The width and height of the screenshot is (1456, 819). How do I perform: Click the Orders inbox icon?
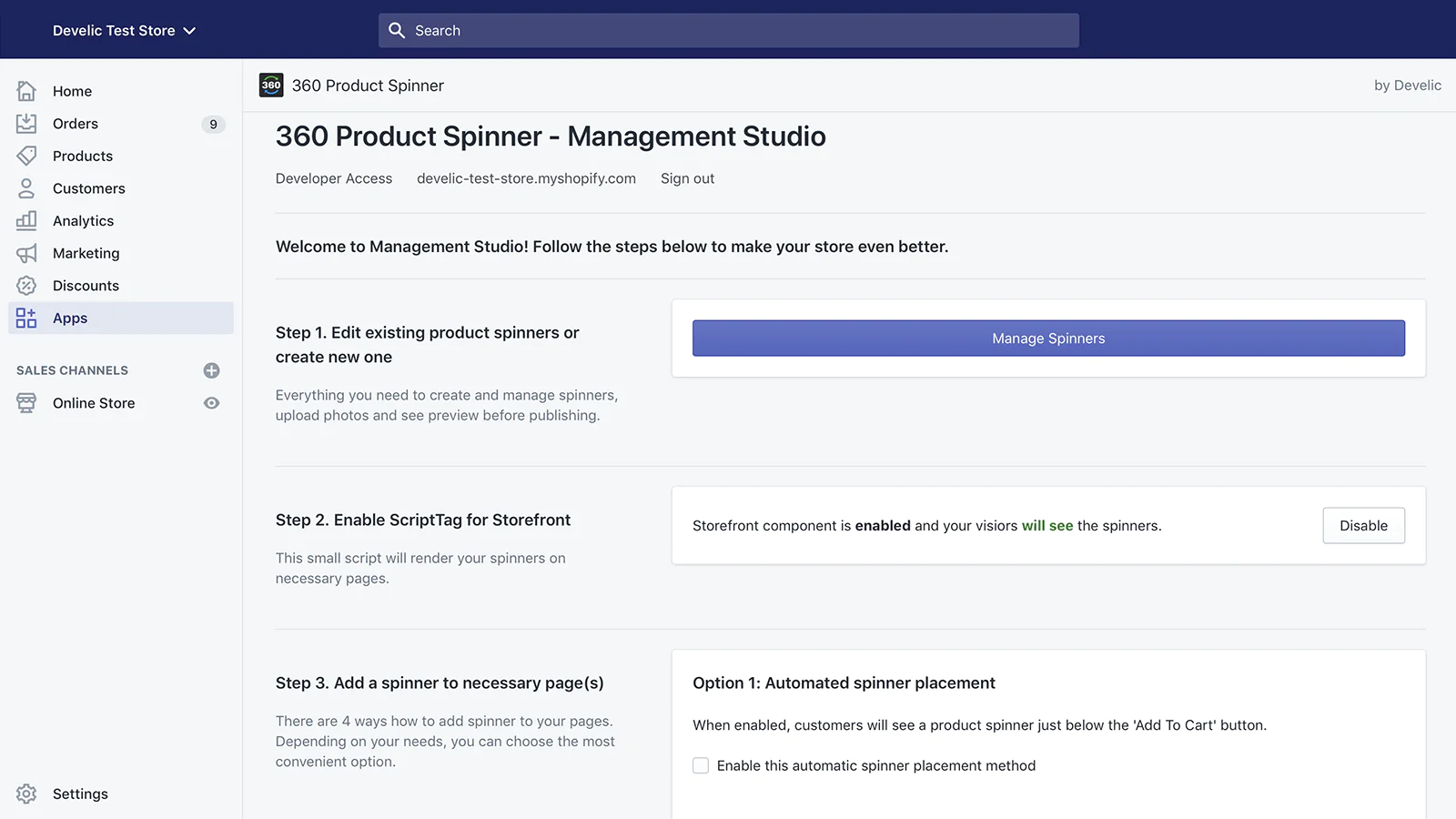[x=26, y=124]
